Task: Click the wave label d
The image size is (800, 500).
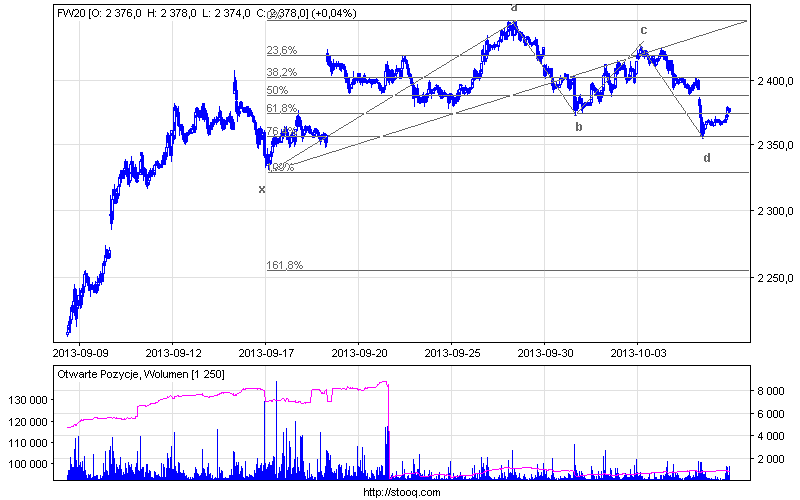Action: 707,158
